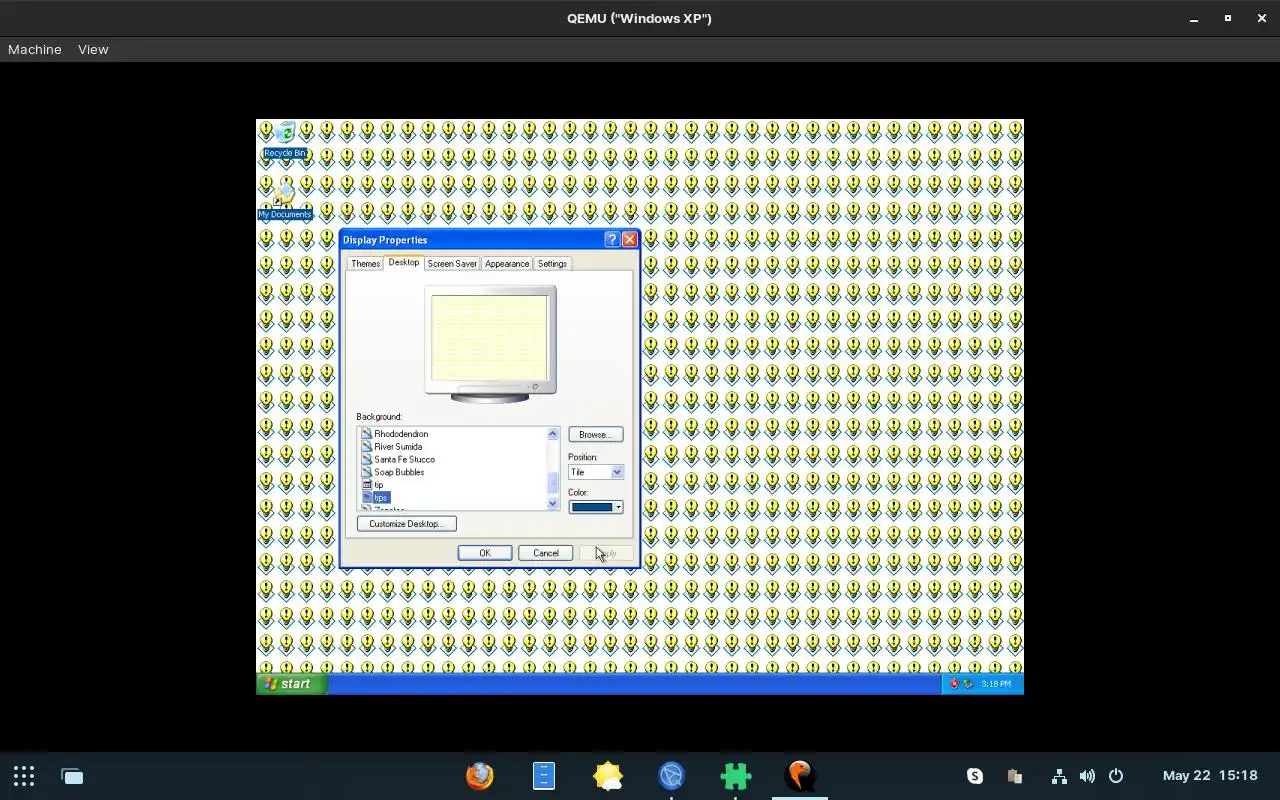Open the QEMU View menu

click(x=93, y=49)
